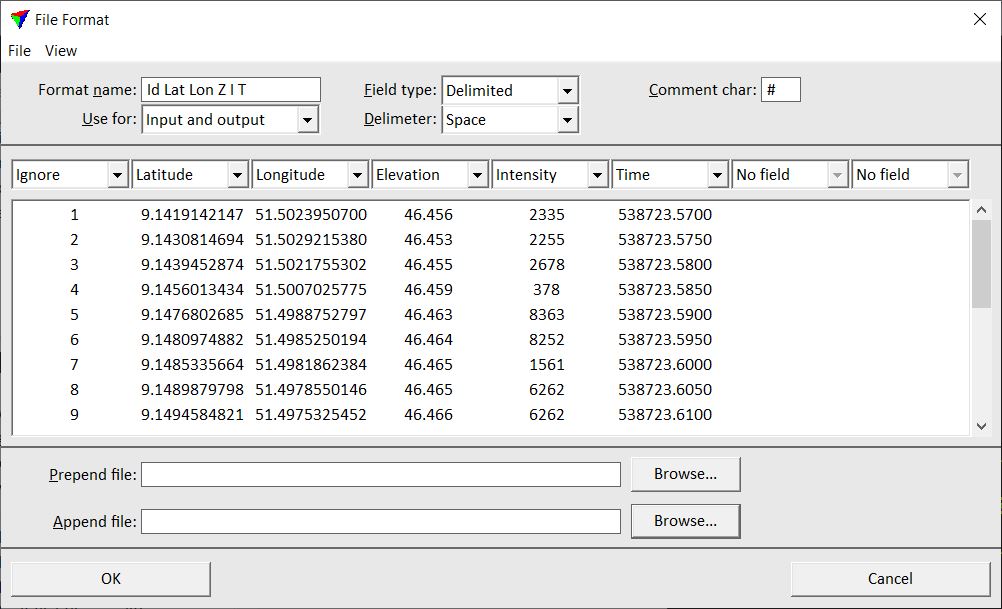The image size is (1002, 609).
Task: Click the Comment char input box
Action: pyautogui.click(x=781, y=89)
